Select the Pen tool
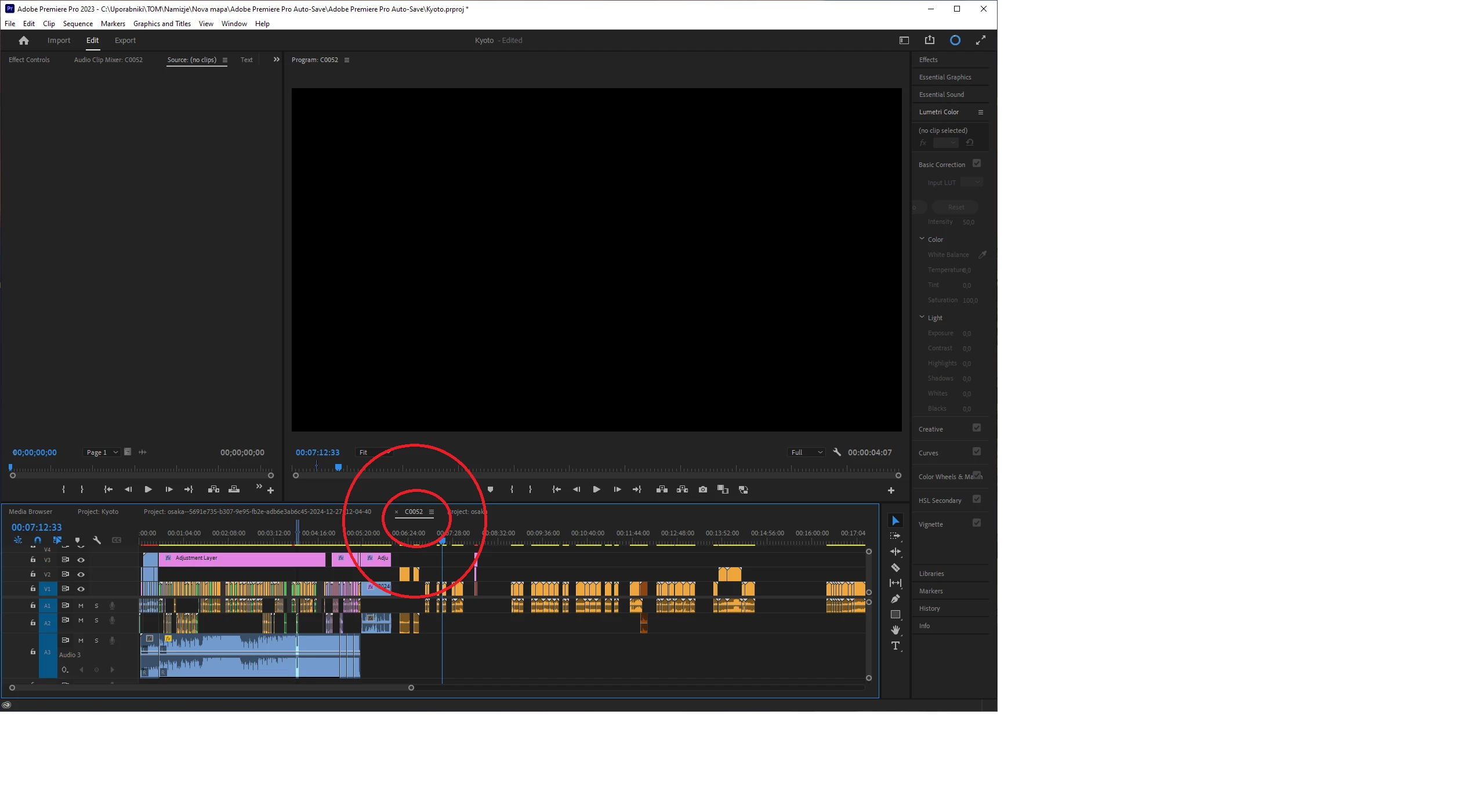 [895, 599]
